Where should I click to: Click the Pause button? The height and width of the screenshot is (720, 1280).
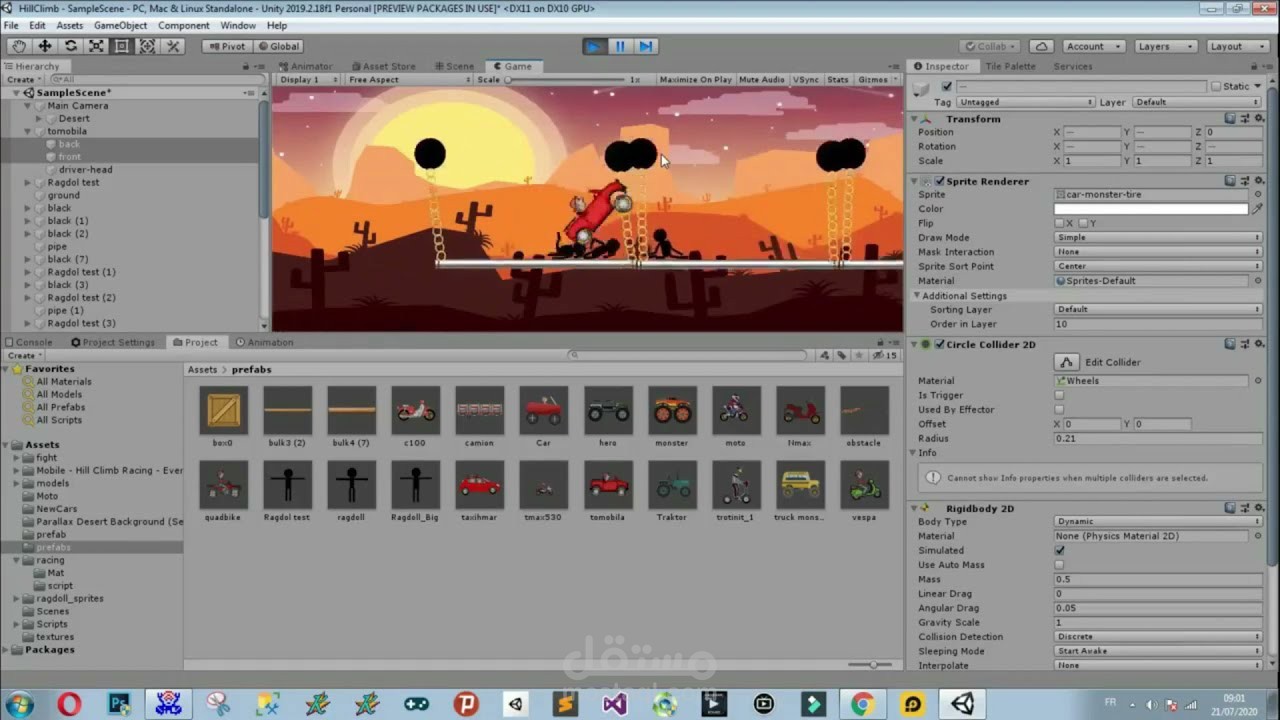[620, 46]
